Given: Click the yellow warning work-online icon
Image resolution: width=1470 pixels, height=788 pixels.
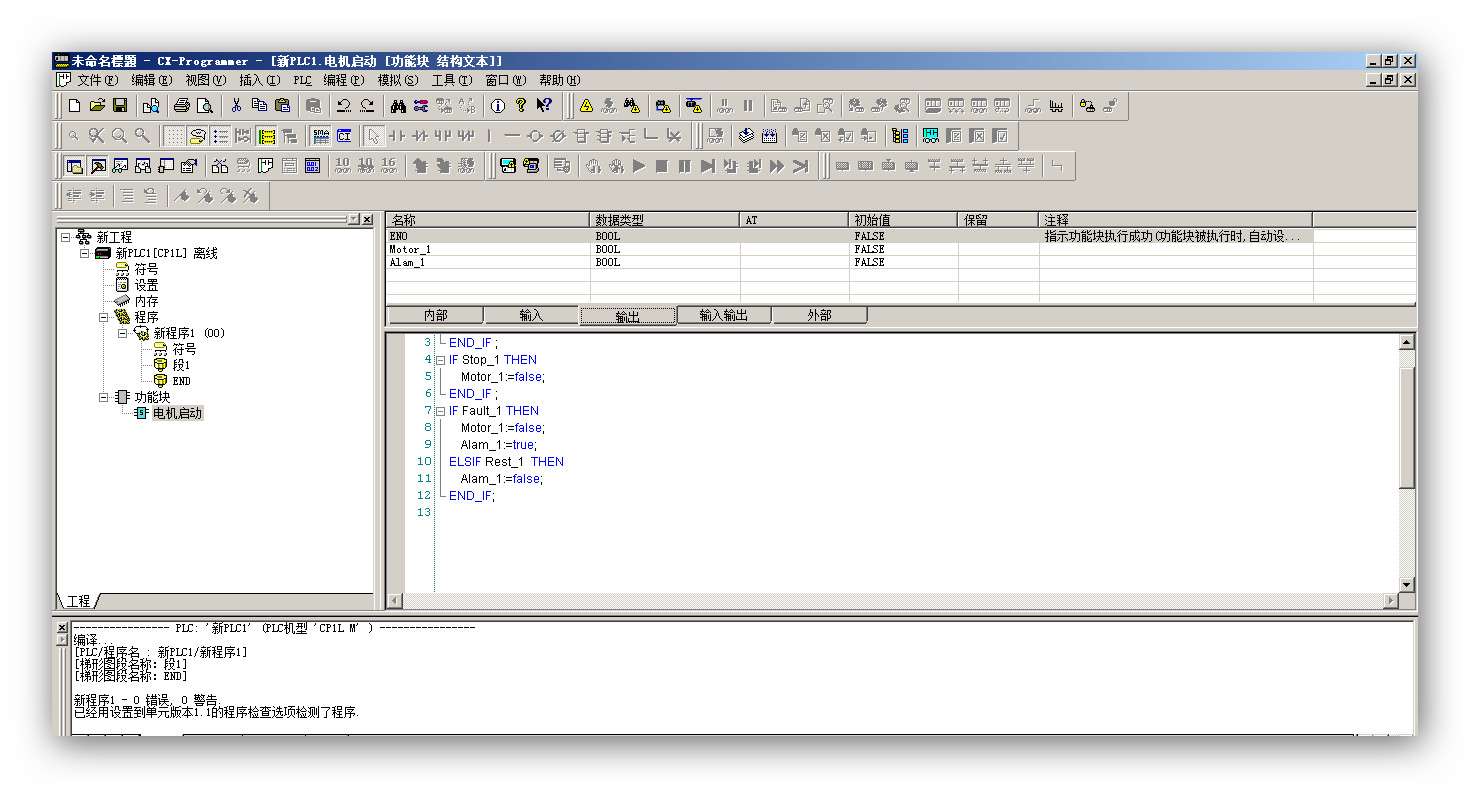Looking at the screenshot, I should [586, 106].
